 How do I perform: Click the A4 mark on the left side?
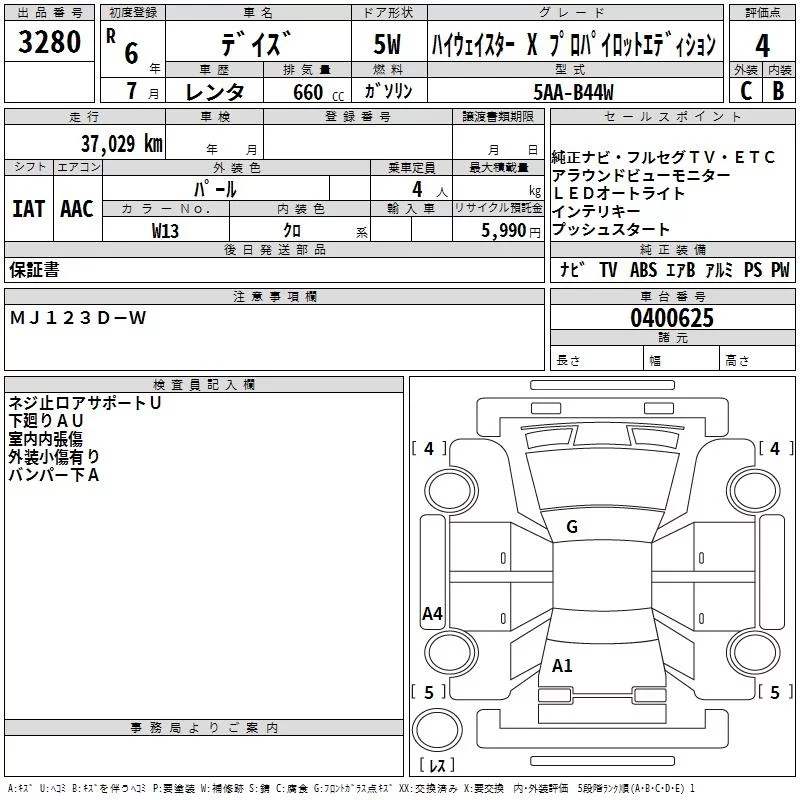(x=432, y=614)
